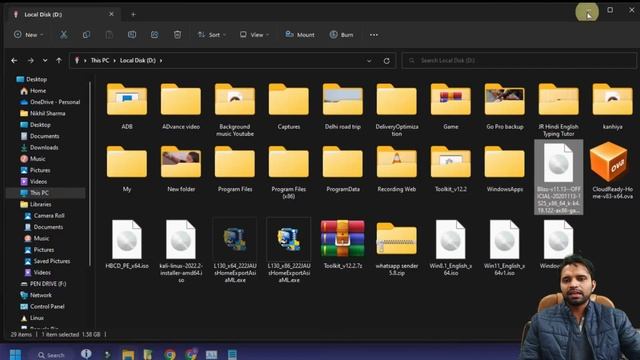
Task: Select the Game folder
Action: 451,107
